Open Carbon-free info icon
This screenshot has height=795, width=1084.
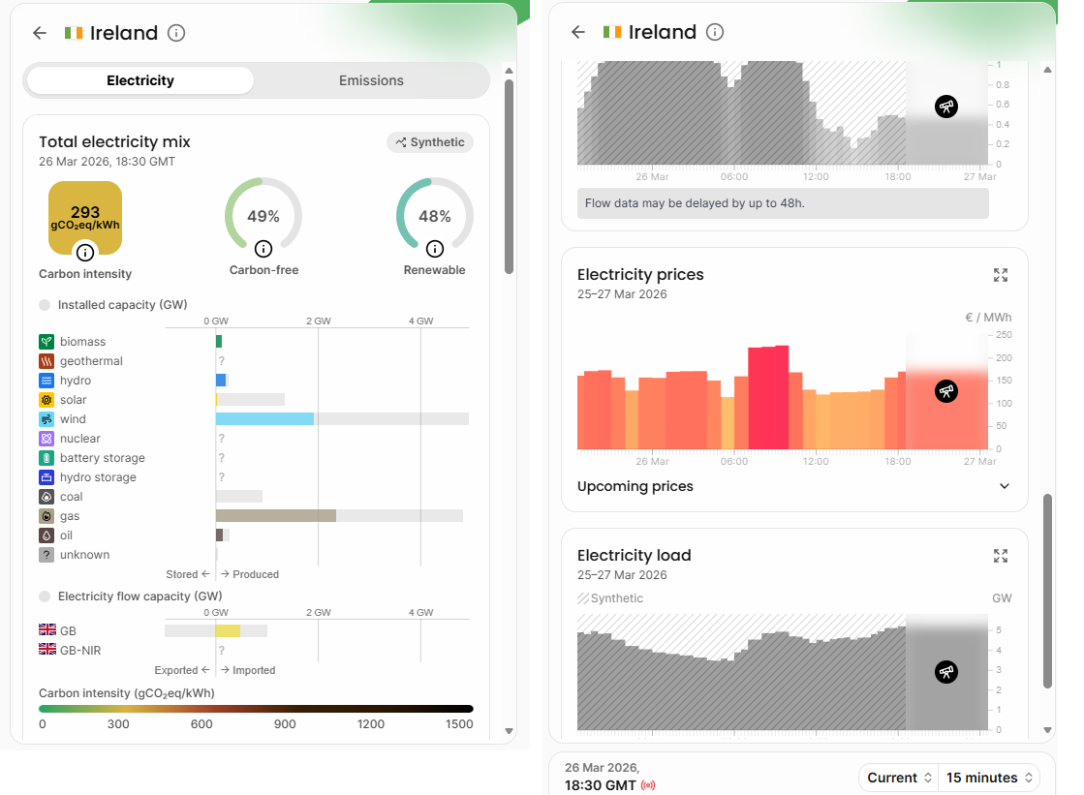click(263, 248)
